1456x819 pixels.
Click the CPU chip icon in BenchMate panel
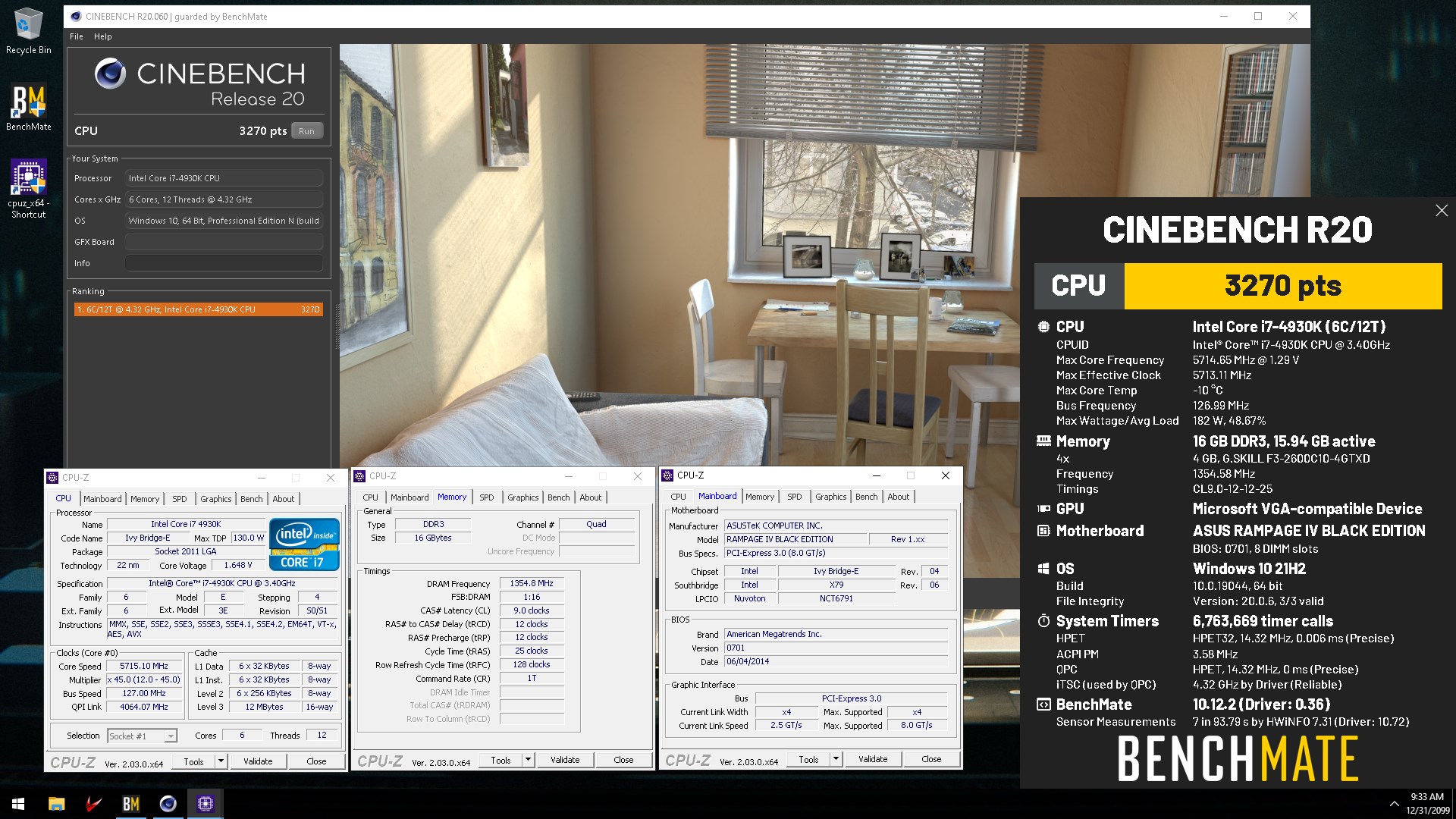[x=1043, y=327]
